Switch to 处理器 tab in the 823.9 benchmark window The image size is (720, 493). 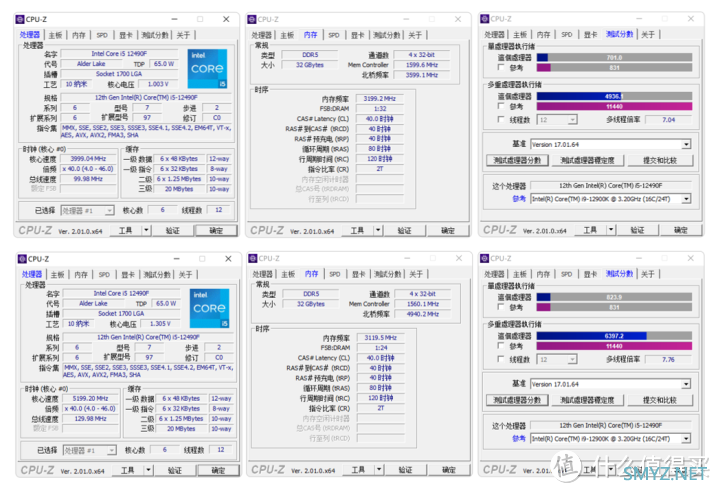coord(494,275)
